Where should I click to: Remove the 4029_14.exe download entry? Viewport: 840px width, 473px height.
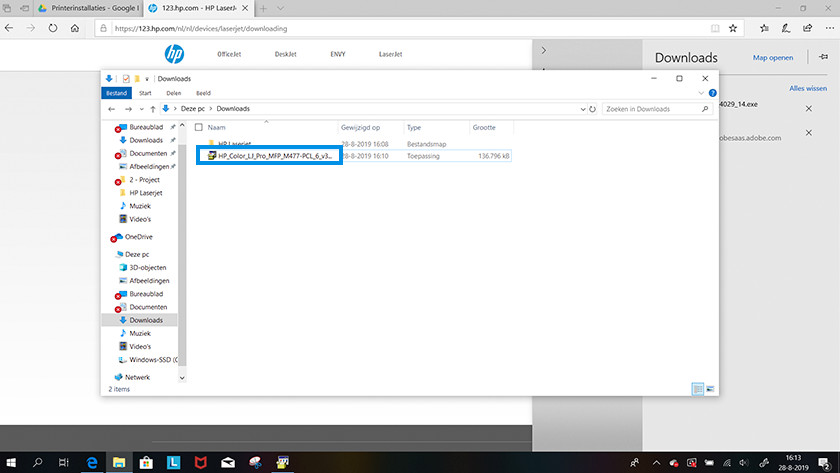[x=809, y=109]
